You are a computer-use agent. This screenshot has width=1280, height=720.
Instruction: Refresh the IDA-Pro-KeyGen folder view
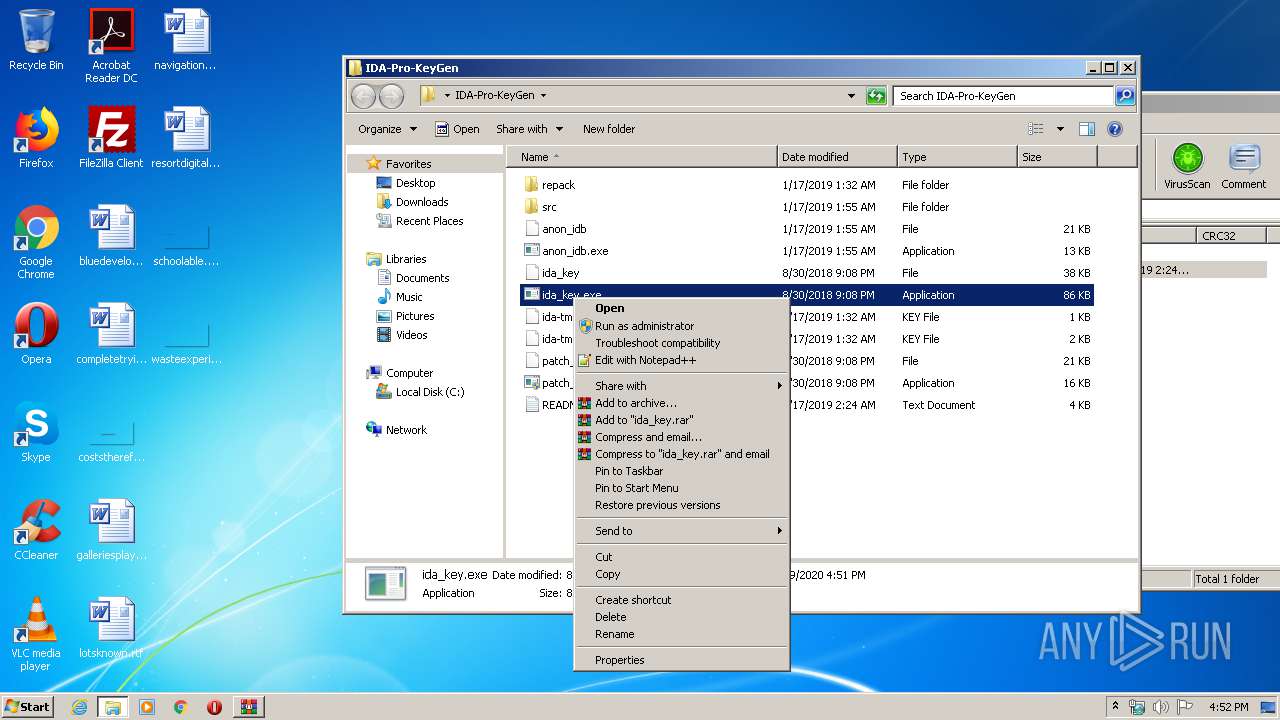(x=876, y=96)
